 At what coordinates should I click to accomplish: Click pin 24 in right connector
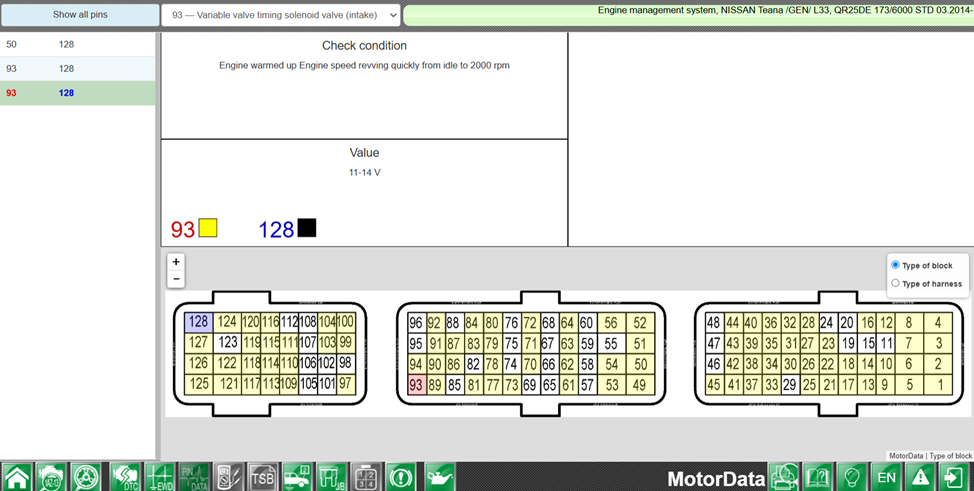tap(827, 323)
